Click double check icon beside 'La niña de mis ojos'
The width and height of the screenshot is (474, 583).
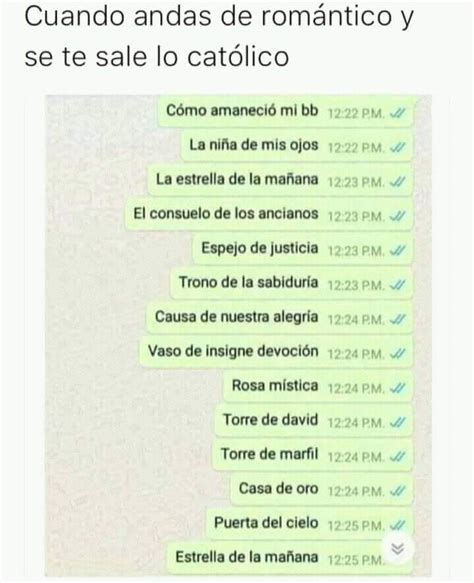point(397,148)
